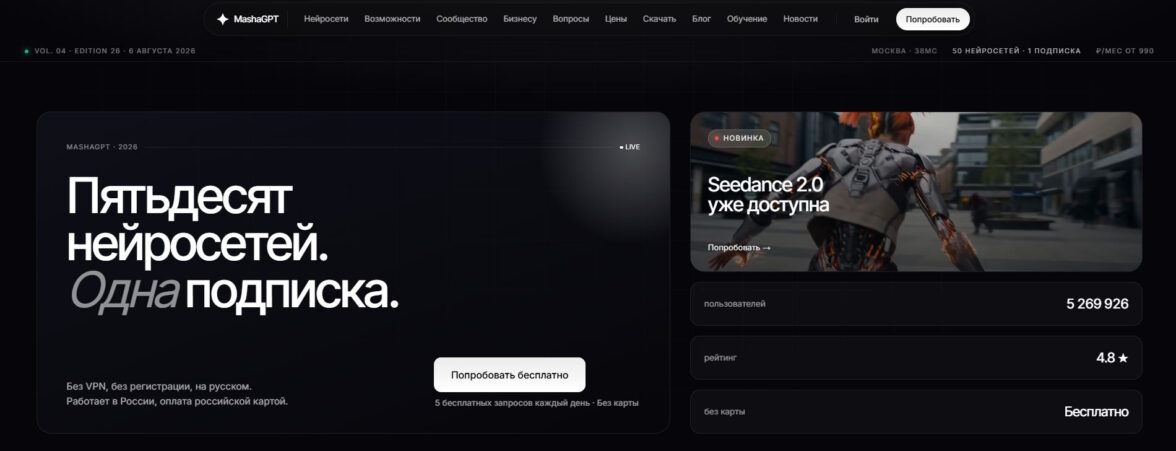Click the green status dot before VOL. 04
The height and width of the screenshot is (451, 1176).
coord(26,51)
